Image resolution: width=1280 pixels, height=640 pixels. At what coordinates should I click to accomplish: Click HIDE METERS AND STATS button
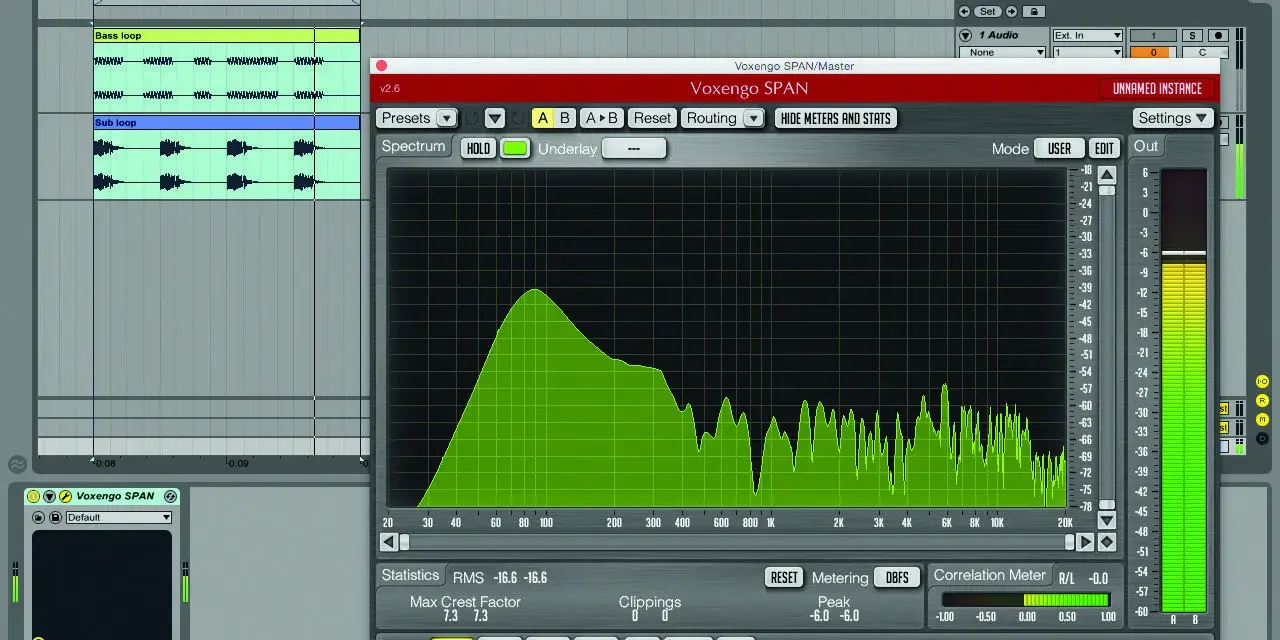(x=835, y=118)
